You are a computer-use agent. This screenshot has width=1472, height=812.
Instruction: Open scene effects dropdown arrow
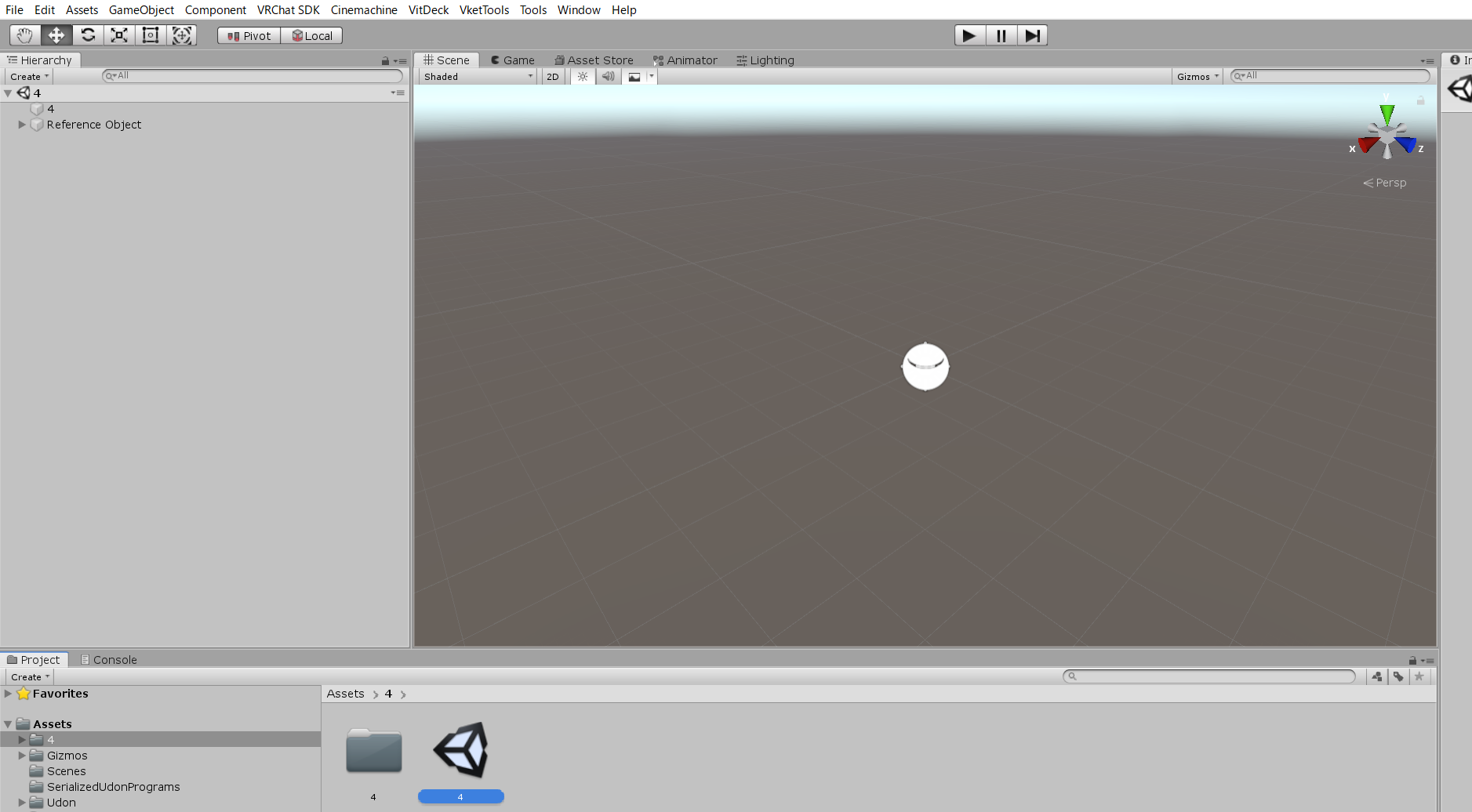click(652, 77)
